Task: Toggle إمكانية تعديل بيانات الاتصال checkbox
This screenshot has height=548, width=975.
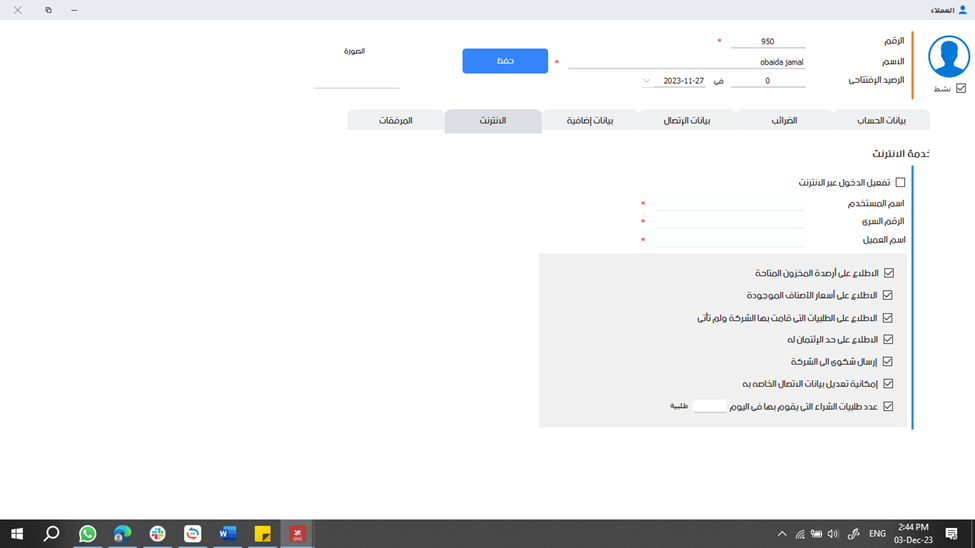Action: (889, 384)
